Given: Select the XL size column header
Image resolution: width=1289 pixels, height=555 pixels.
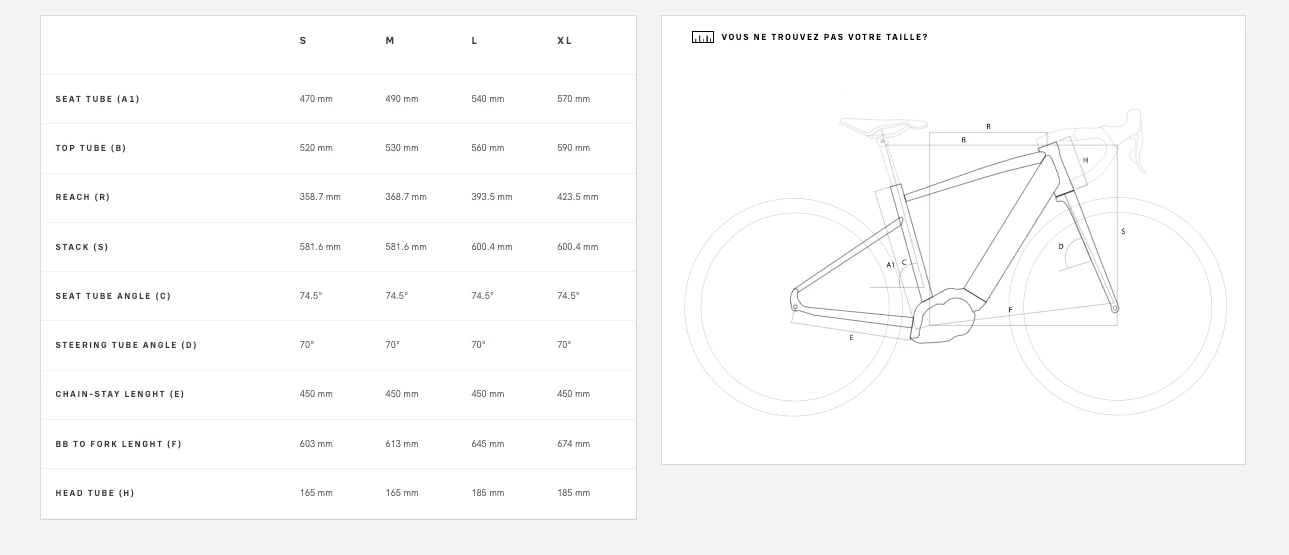Looking at the screenshot, I should [x=565, y=41].
